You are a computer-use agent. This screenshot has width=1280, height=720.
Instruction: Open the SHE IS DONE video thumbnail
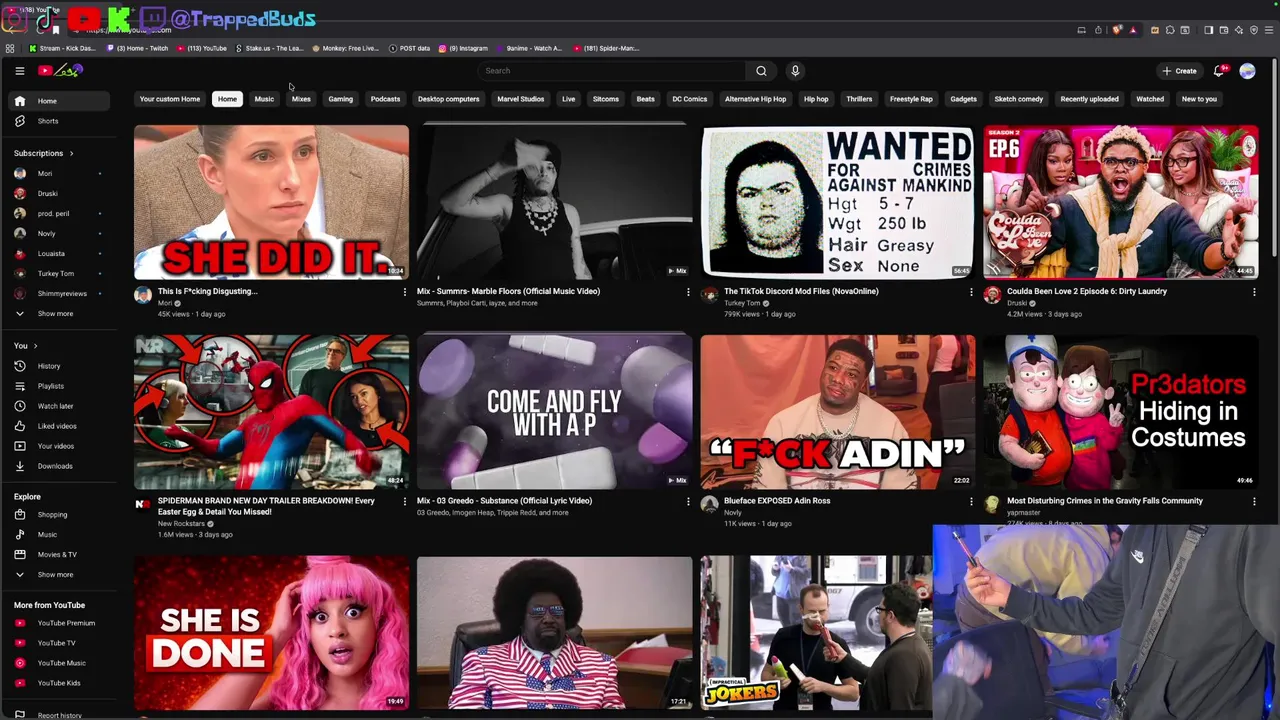(x=271, y=633)
